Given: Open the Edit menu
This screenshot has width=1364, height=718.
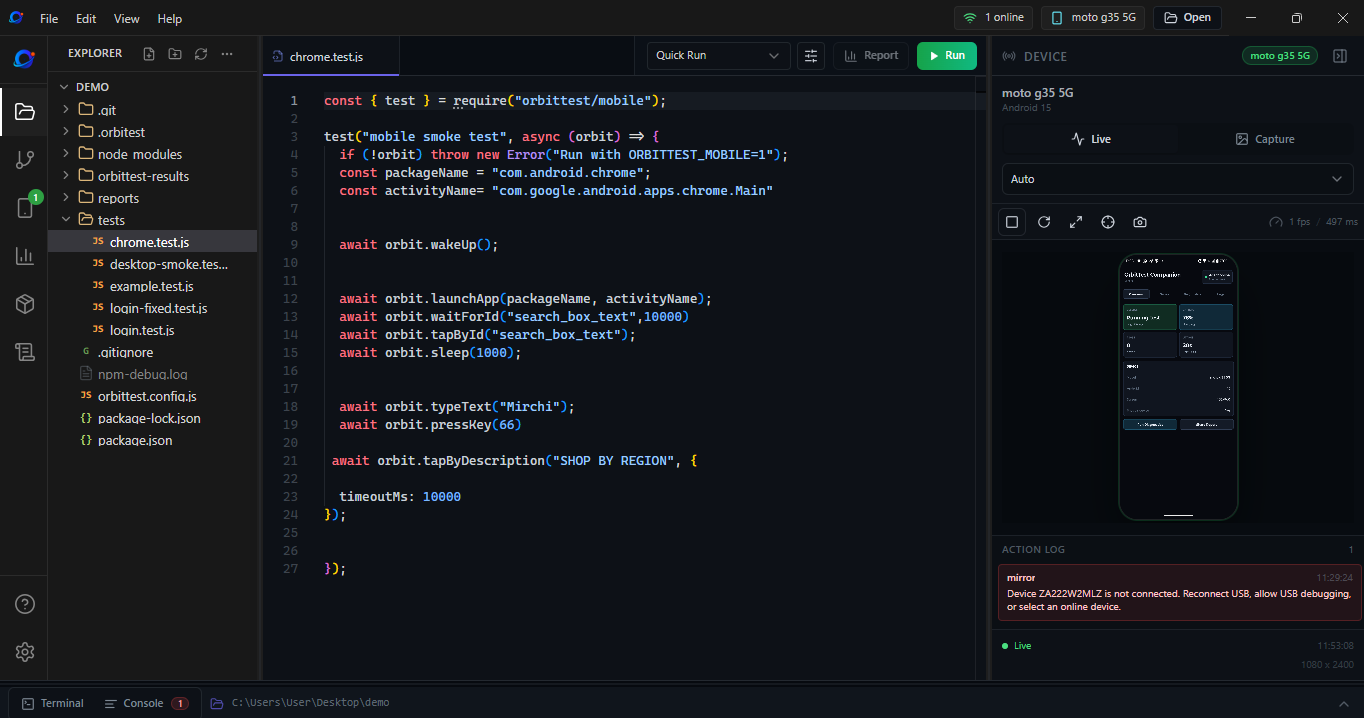Looking at the screenshot, I should click(87, 19).
